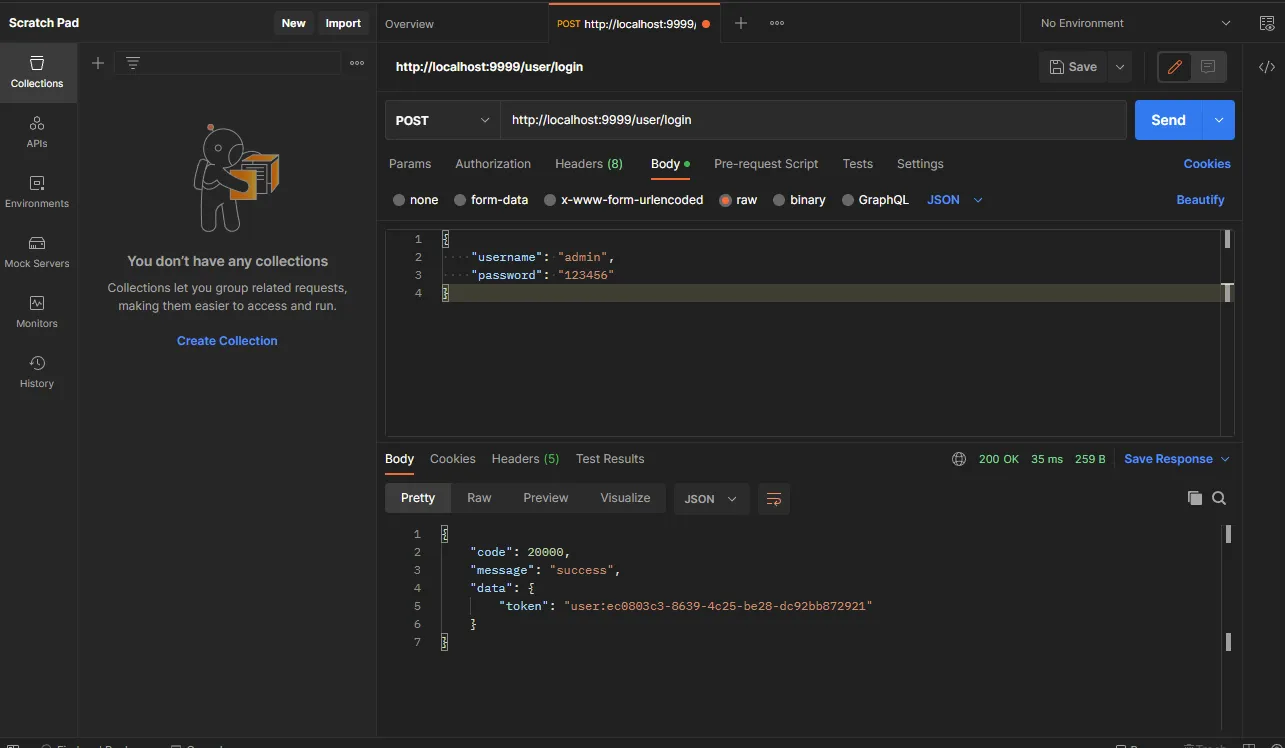Screen dimensions: 1285x748
Task: Switch the response view to Preview
Action: click(x=546, y=498)
